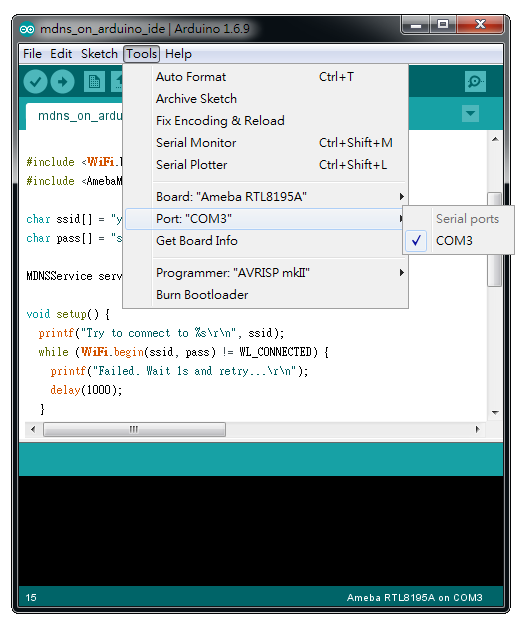Click the Verify checkmark toolbar icon
The image size is (526, 626).
click(36, 81)
